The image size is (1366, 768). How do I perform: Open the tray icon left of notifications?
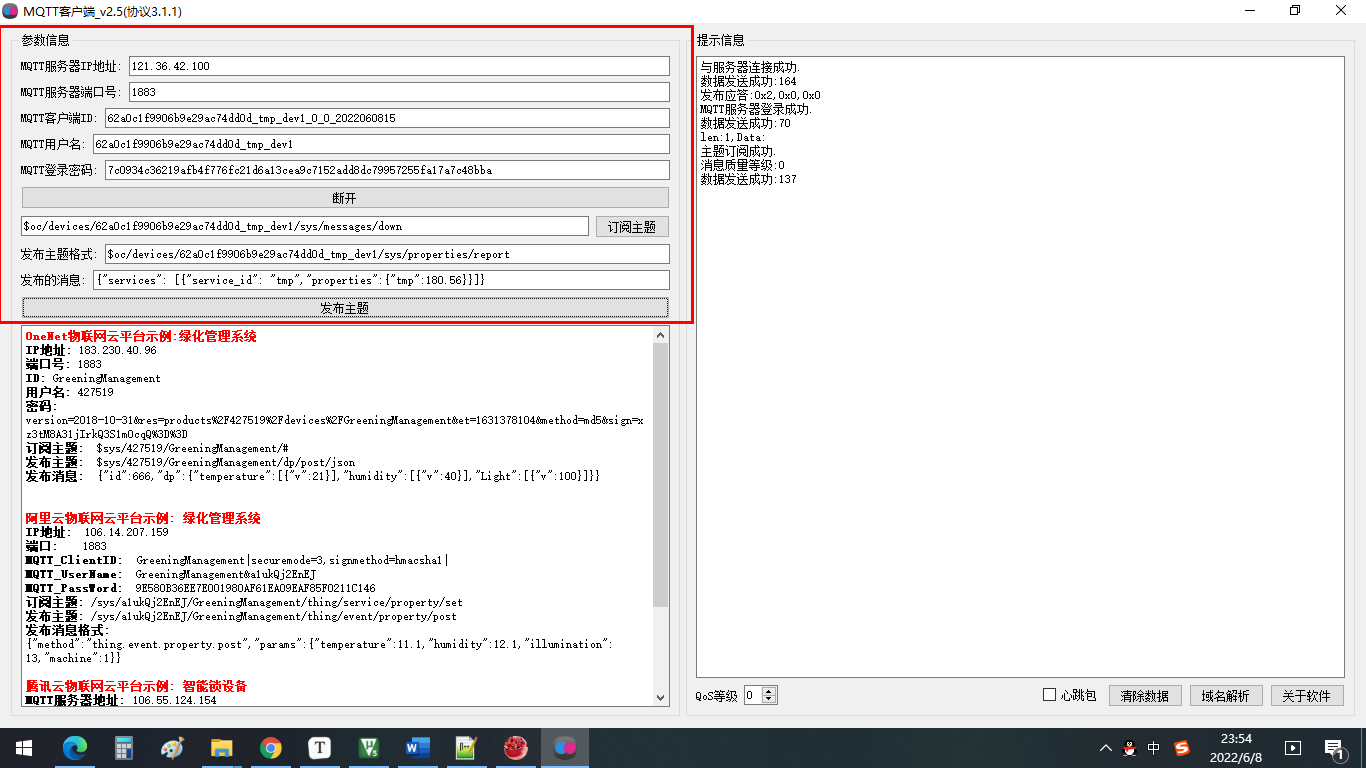(1293, 747)
